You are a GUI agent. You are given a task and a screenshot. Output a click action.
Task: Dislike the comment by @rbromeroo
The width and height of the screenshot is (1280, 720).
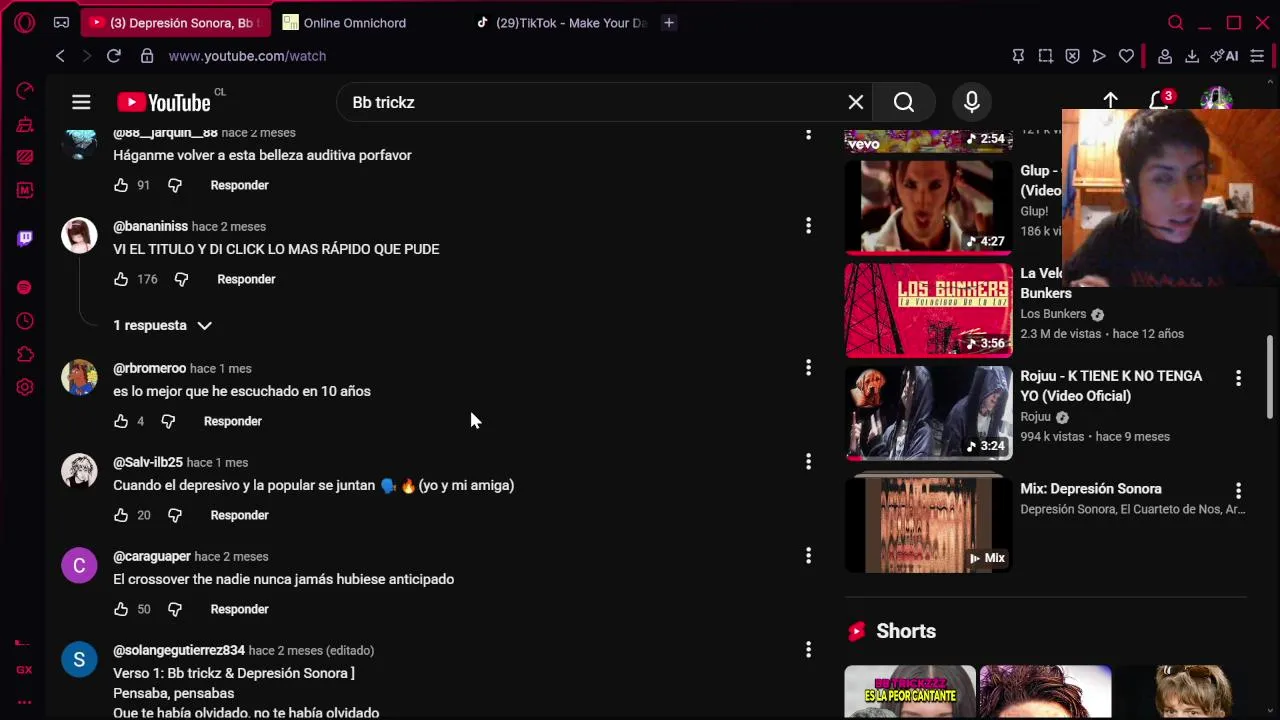coord(168,421)
